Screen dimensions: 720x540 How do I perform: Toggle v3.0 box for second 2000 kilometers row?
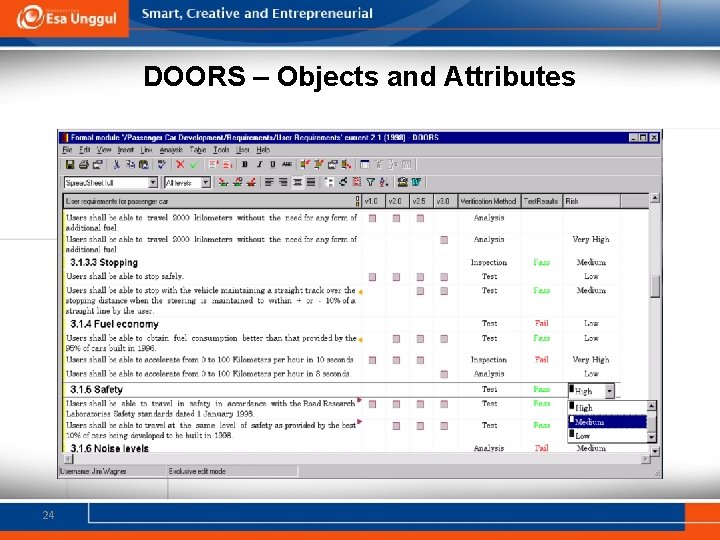pyautogui.click(x=444, y=240)
